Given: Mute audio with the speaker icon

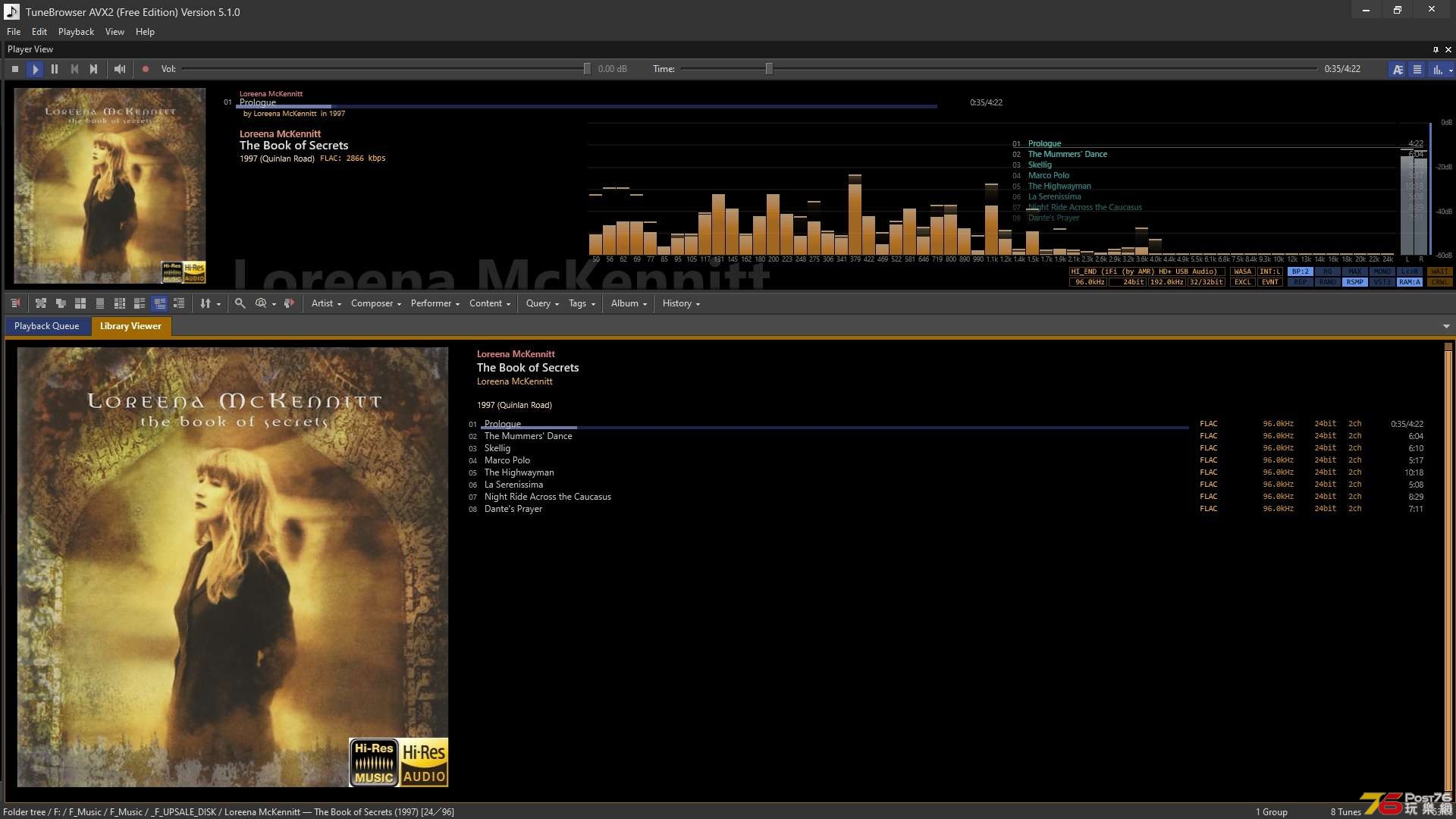Looking at the screenshot, I should pos(120,69).
